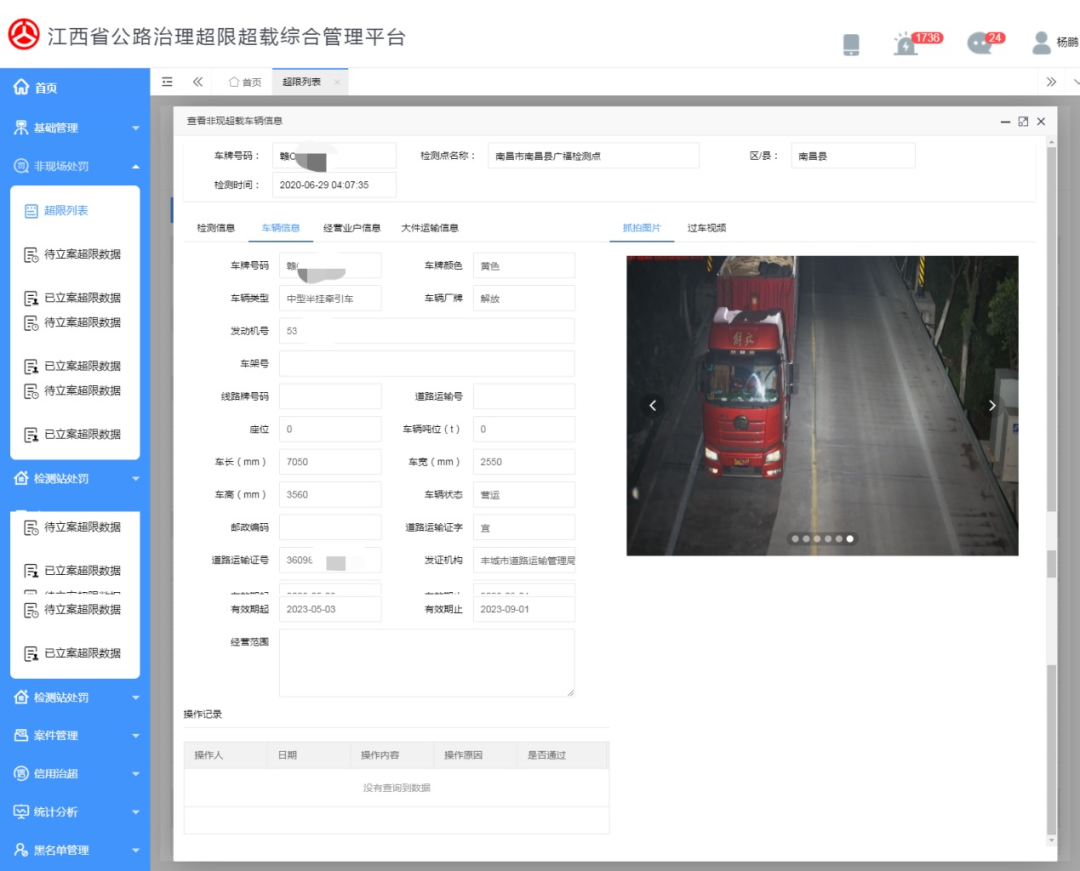1080x871 pixels.
Task: Open the chat messages icon with 24 badge
Action: 979,43
